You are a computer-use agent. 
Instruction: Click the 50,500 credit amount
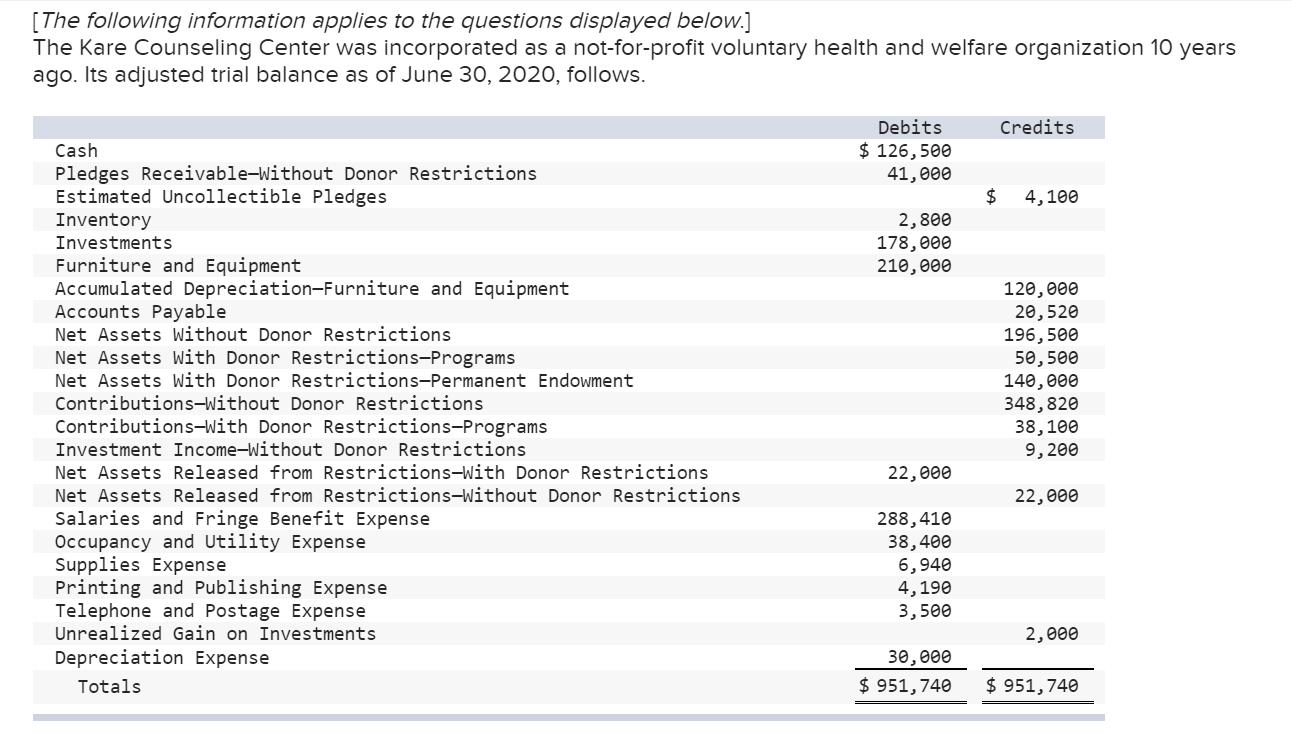point(1046,358)
